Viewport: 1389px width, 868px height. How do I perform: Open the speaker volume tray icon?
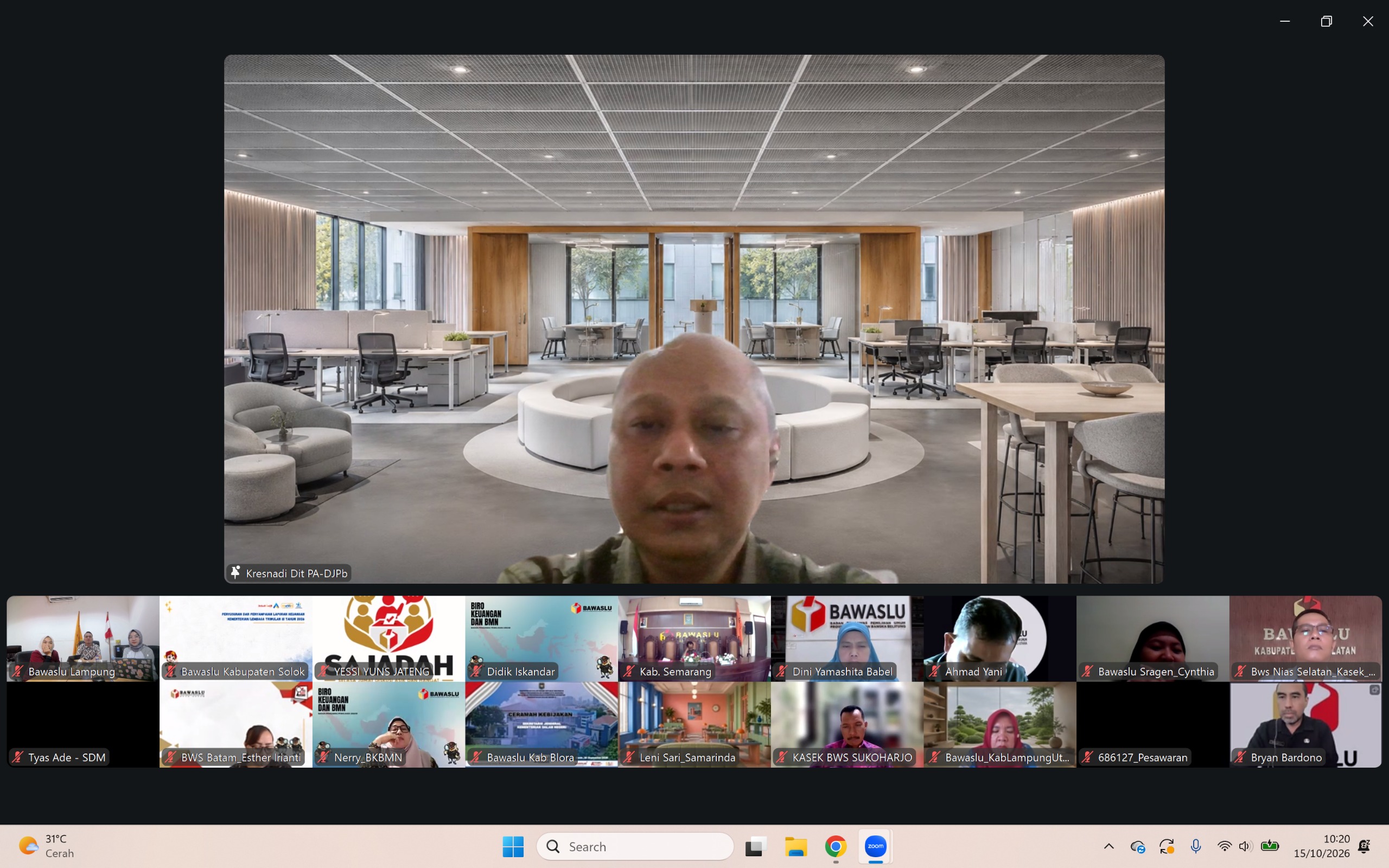1244,846
